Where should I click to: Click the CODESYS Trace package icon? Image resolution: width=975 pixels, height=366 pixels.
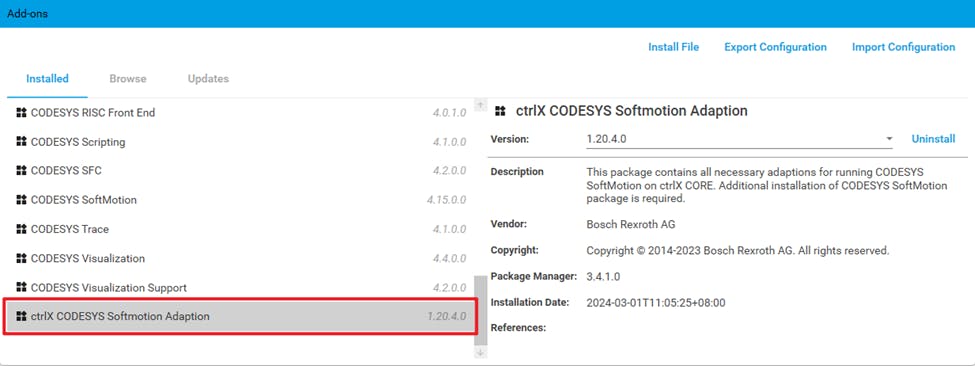[21, 229]
